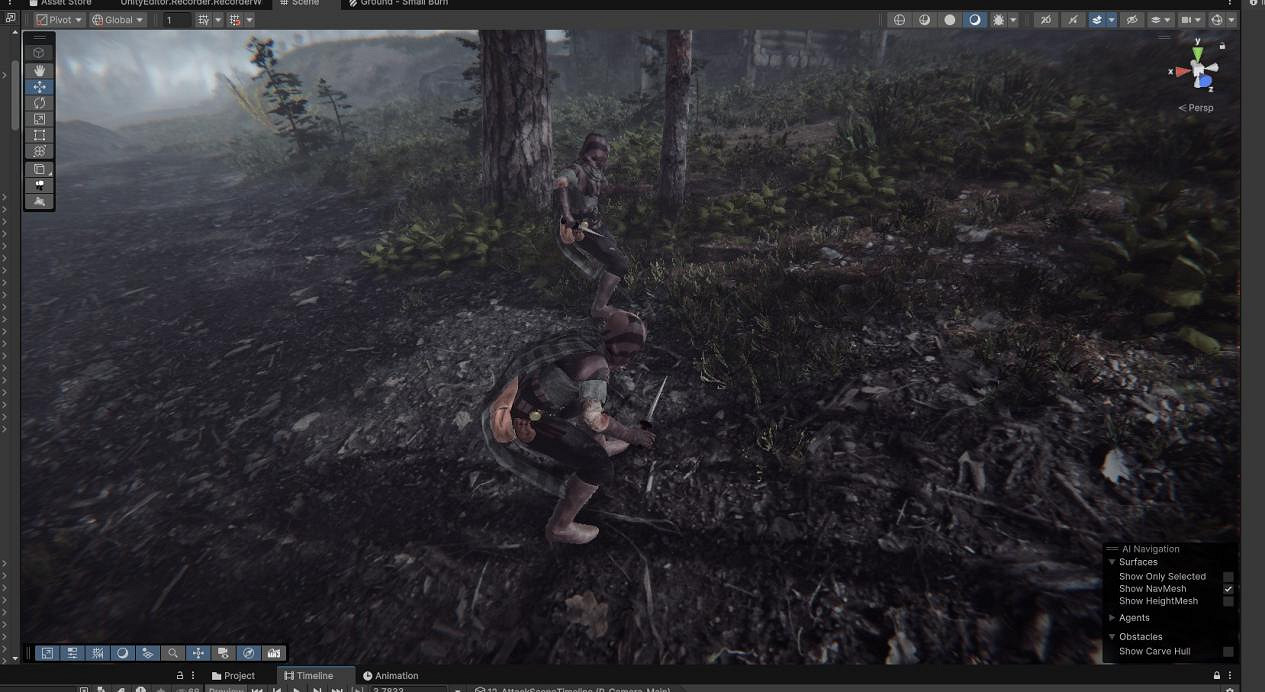Image resolution: width=1265 pixels, height=692 pixels.
Task: Enable Show HeightMesh checkbox
Action: 1228,601
